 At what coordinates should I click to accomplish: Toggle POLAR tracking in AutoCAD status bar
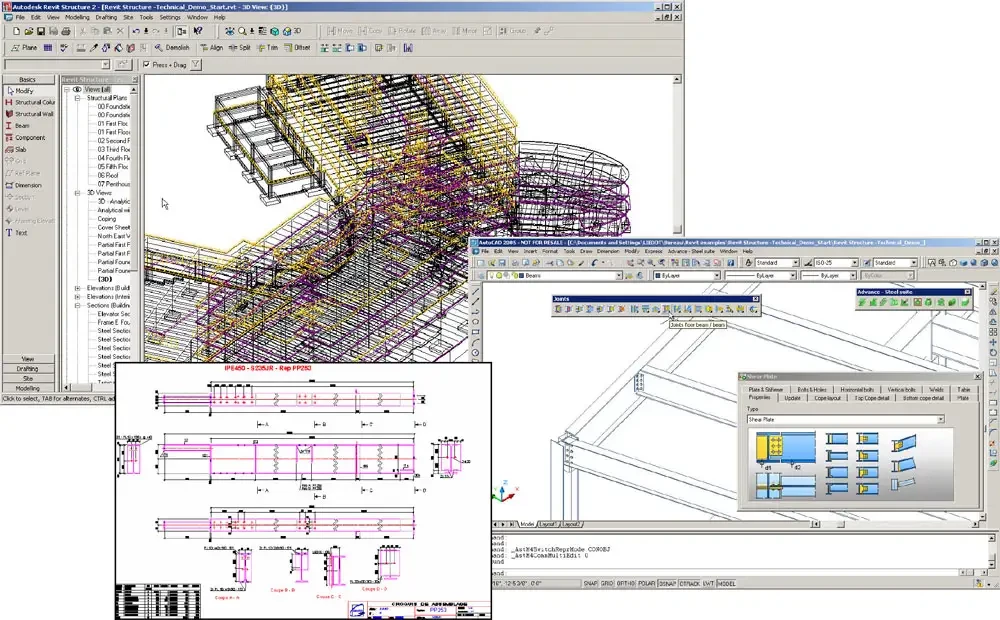point(647,584)
